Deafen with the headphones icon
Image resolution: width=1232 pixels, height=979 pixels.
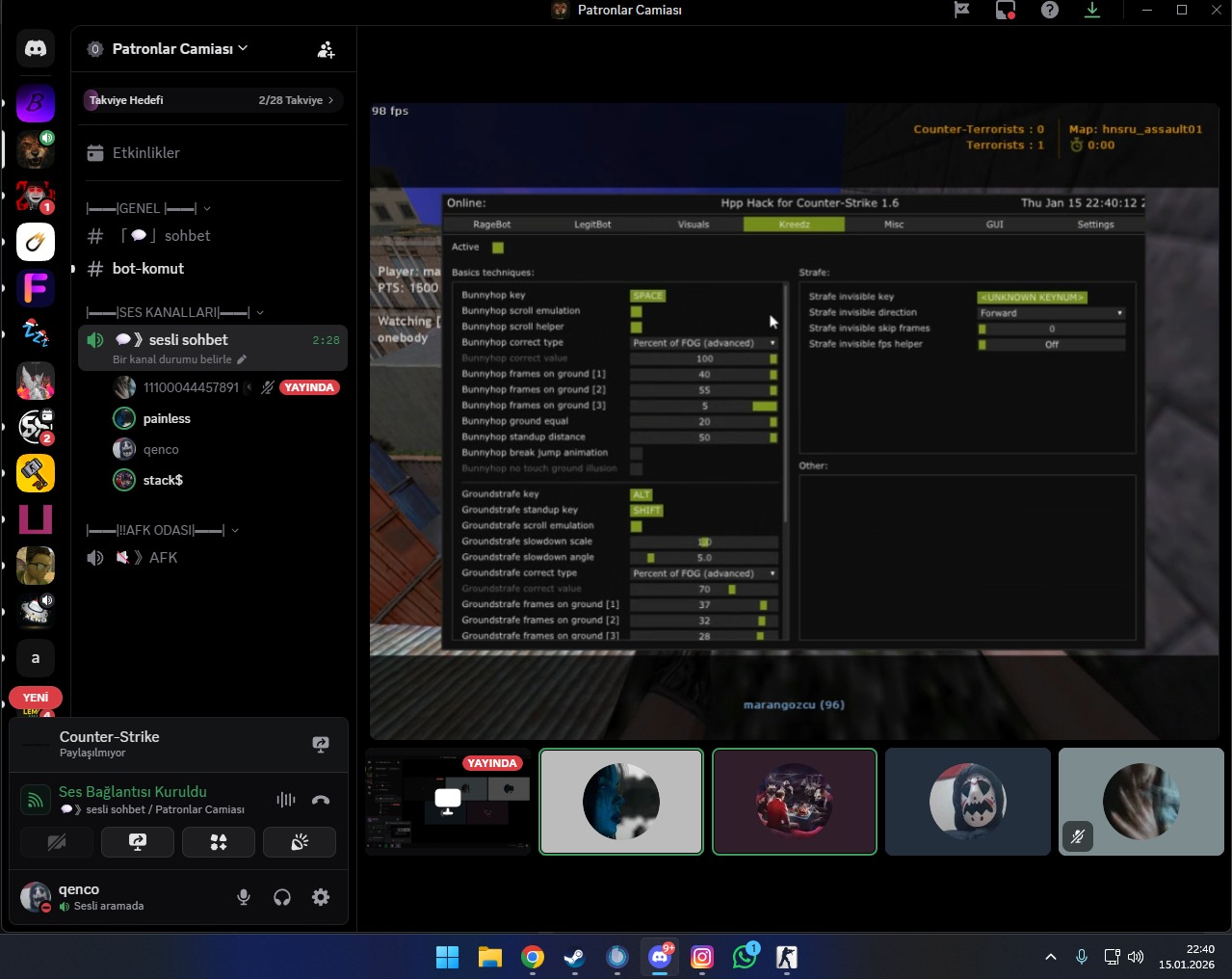[x=282, y=897]
